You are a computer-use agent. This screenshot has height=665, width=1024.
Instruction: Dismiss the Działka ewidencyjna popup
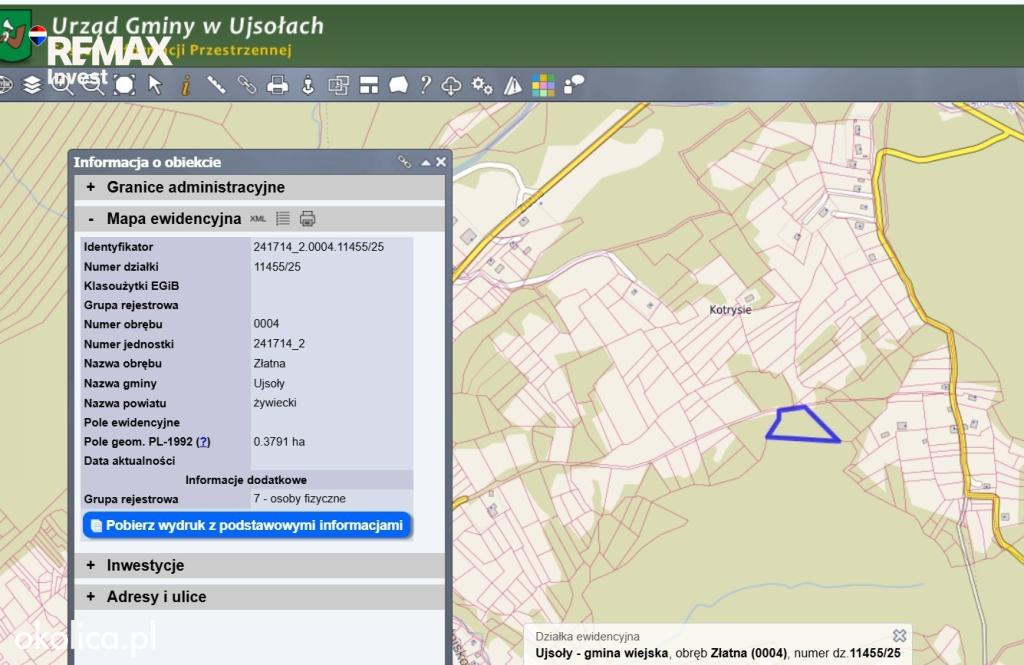(899, 635)
